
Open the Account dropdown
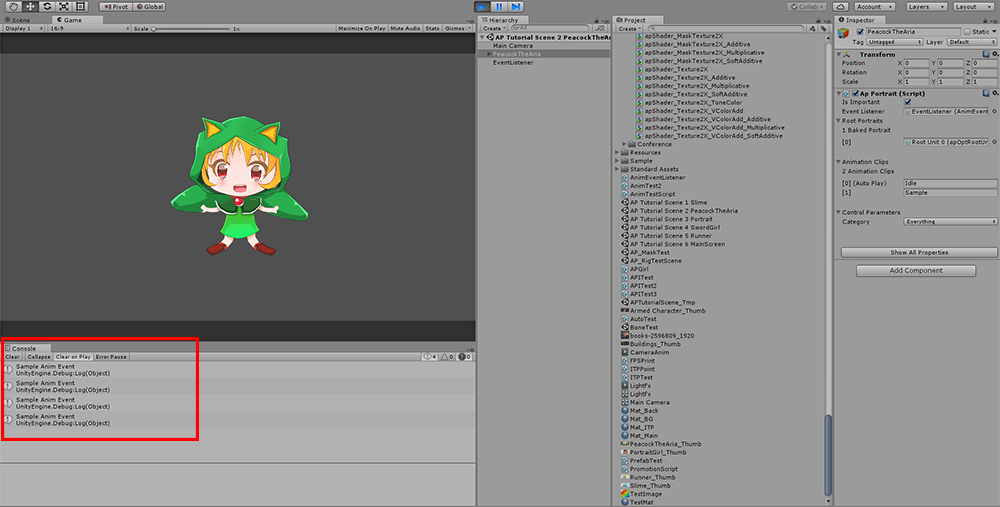pos(874,6)
